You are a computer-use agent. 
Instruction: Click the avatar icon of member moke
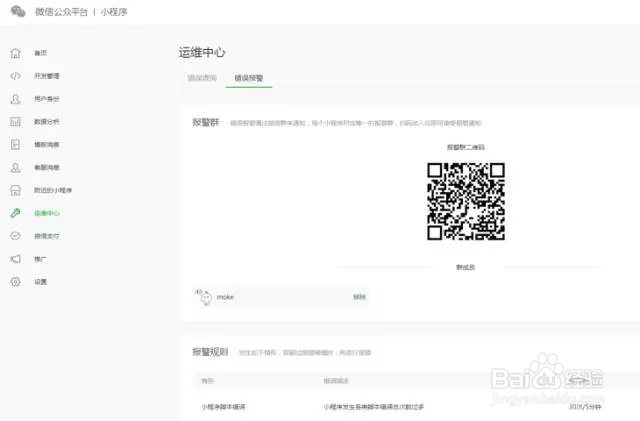[x=204, y=297]
